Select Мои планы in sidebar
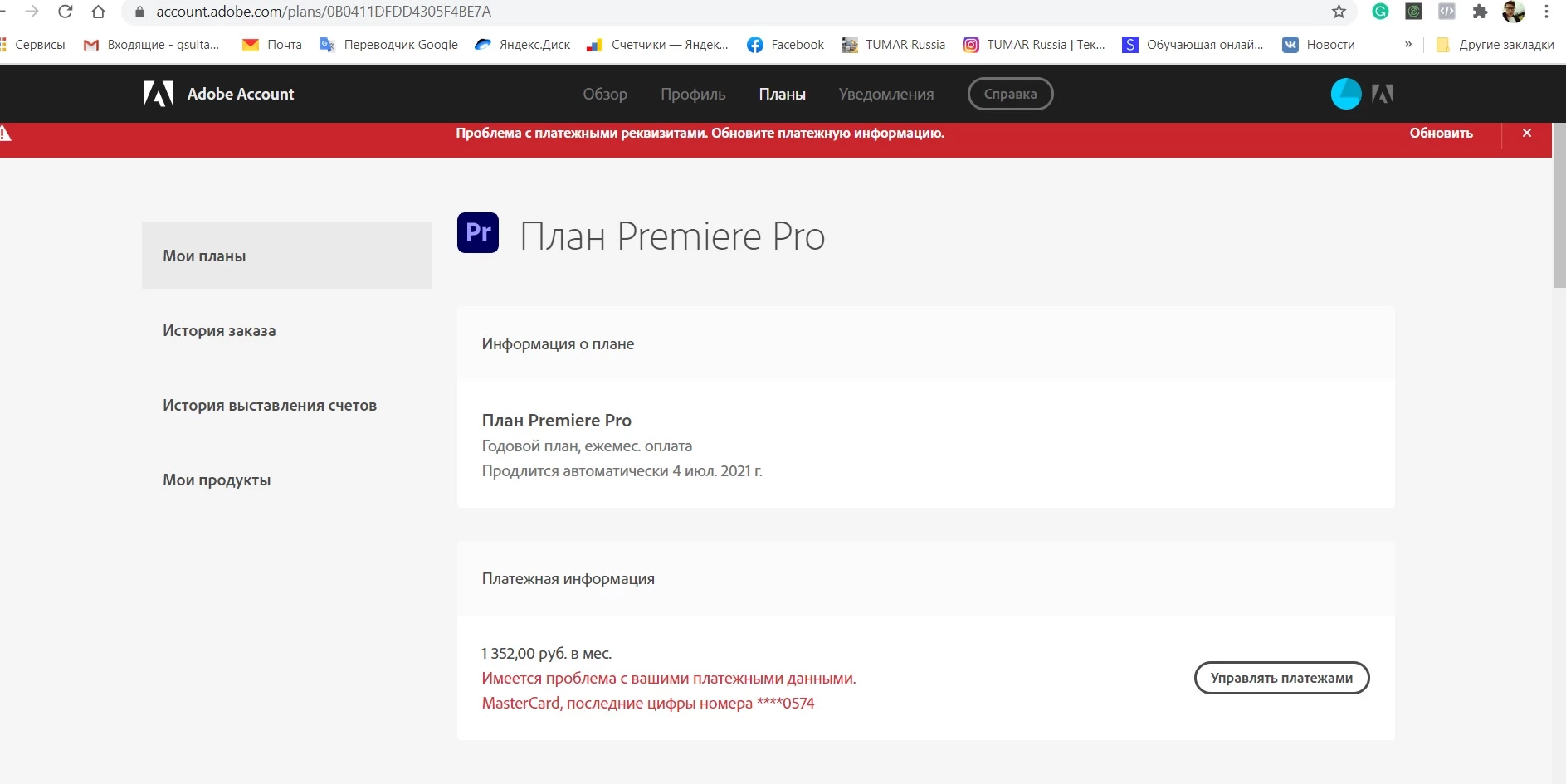This screenshot has width=1566, height=784. click(x=287, y=256)
